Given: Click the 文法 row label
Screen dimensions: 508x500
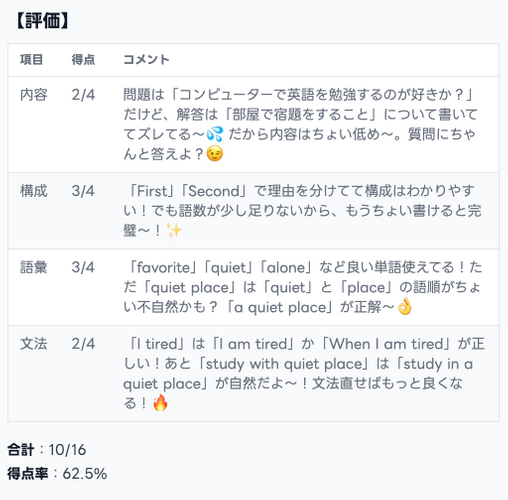Looking at the screenshot, I should (34, 344).
